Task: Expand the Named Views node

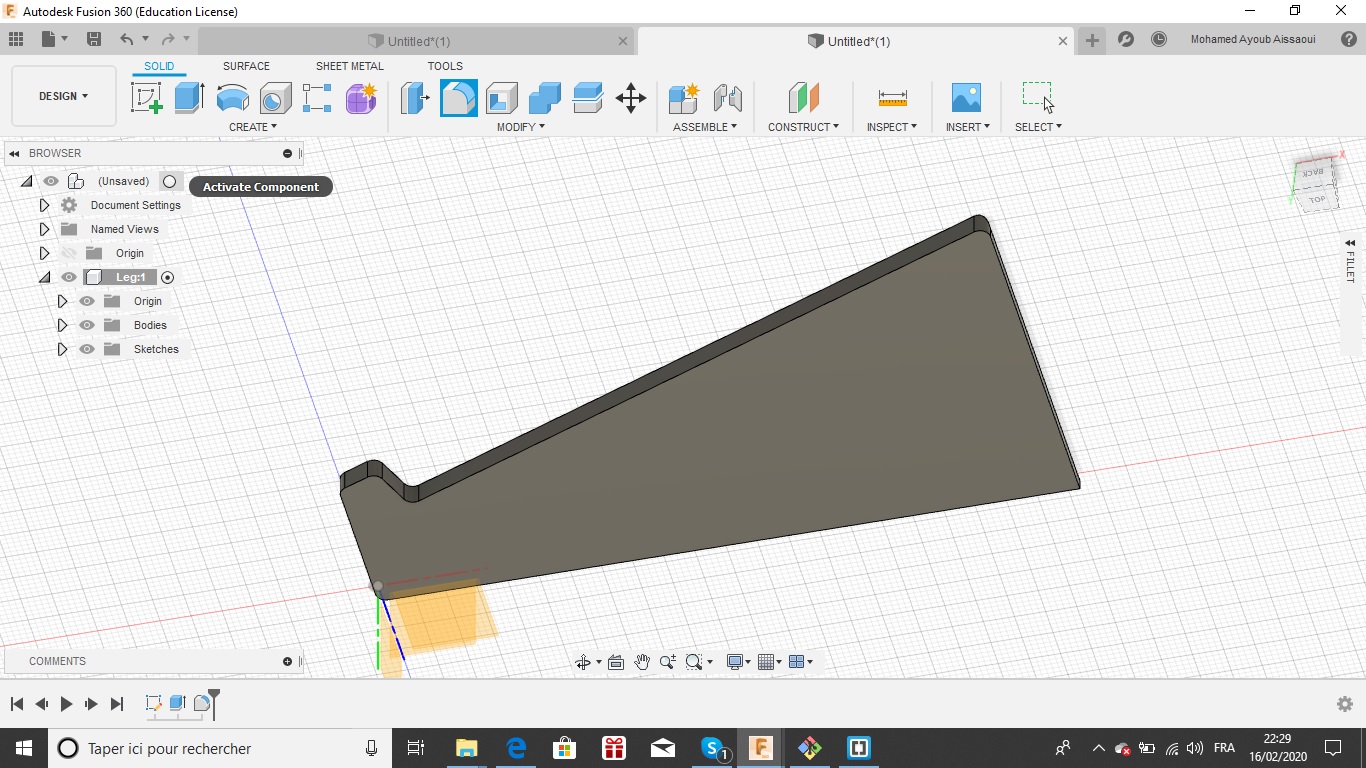Action: [x=44, y=229]
